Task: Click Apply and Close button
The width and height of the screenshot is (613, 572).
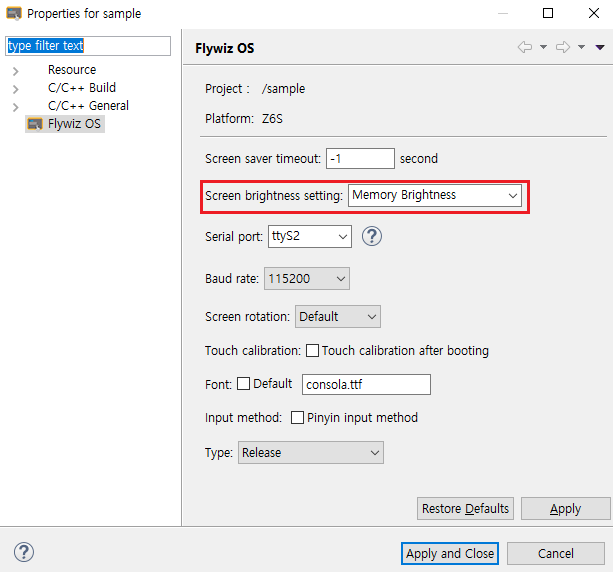Action: 450,553
